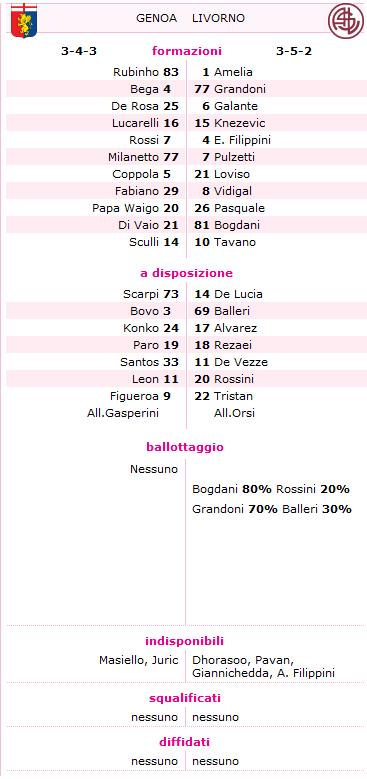Click the Livorno club crest logo
This screenshot has height=779, width=367.
tap(346, 20)
